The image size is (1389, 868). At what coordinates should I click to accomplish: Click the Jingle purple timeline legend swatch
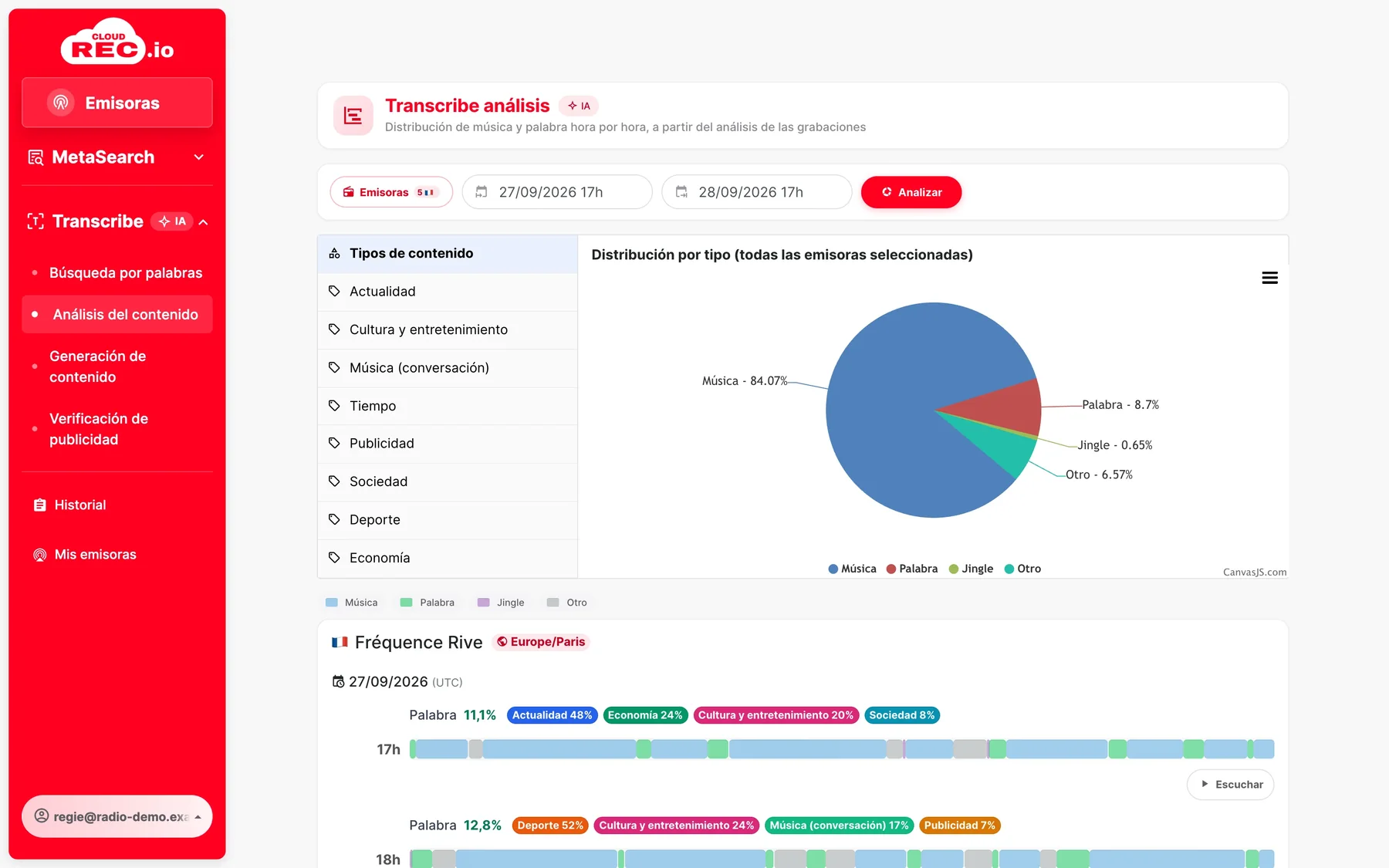point(483,603)
